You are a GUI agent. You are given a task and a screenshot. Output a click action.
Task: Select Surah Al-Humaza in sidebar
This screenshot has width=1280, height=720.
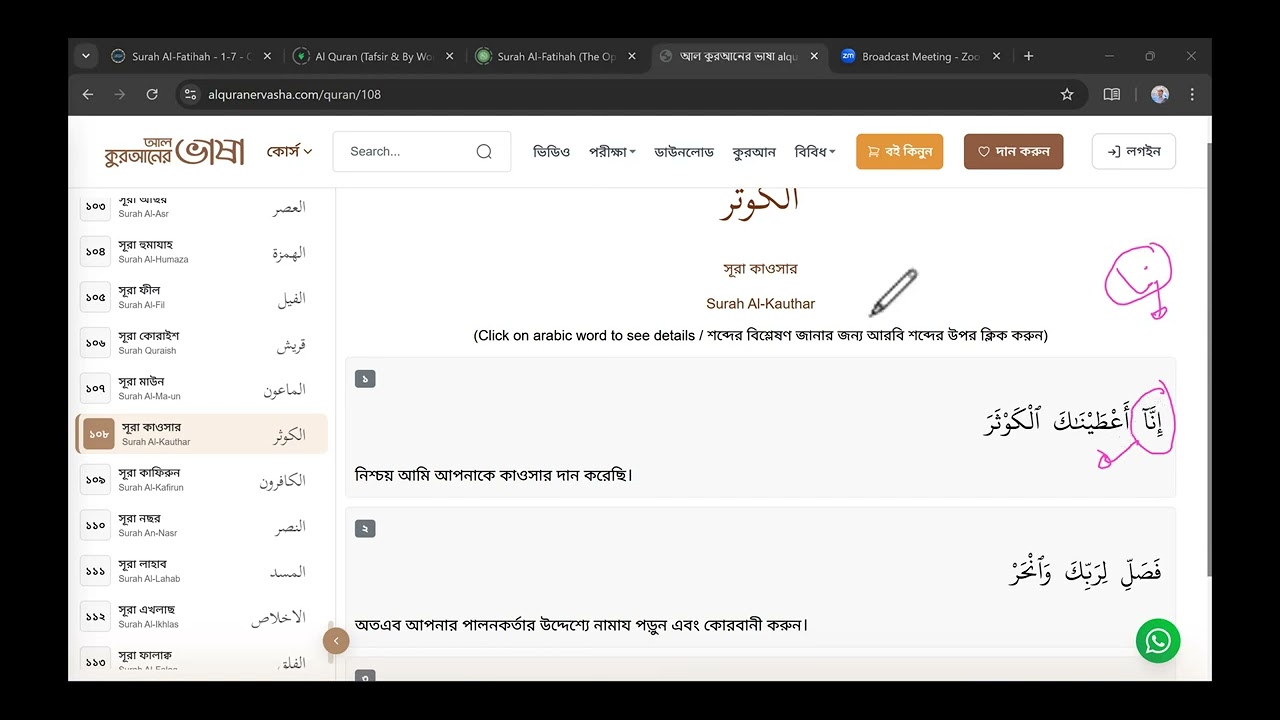coord(201,252)
